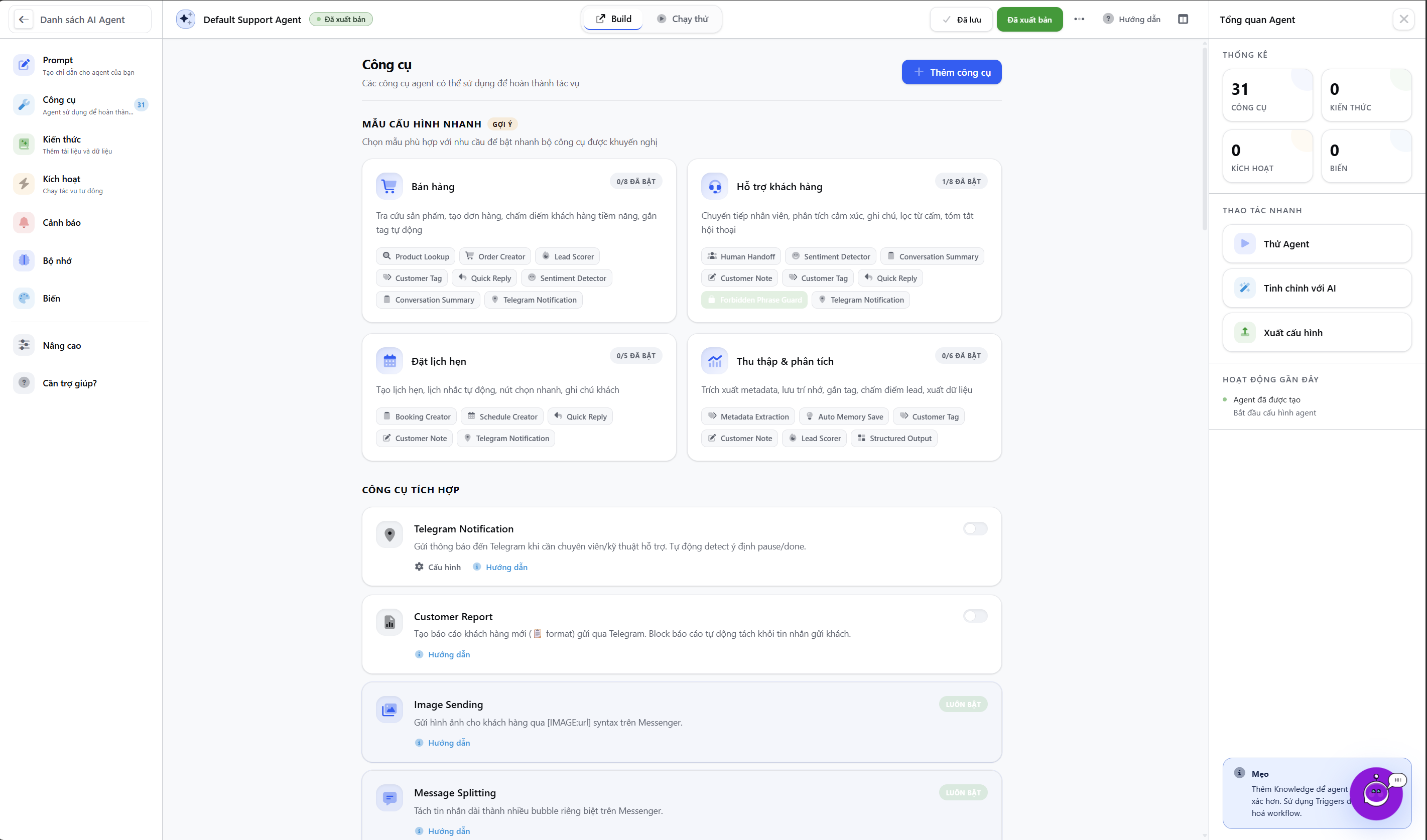Click the Cần trợ giúp question icon
The image size is (1427, 840).
(24, 383)
